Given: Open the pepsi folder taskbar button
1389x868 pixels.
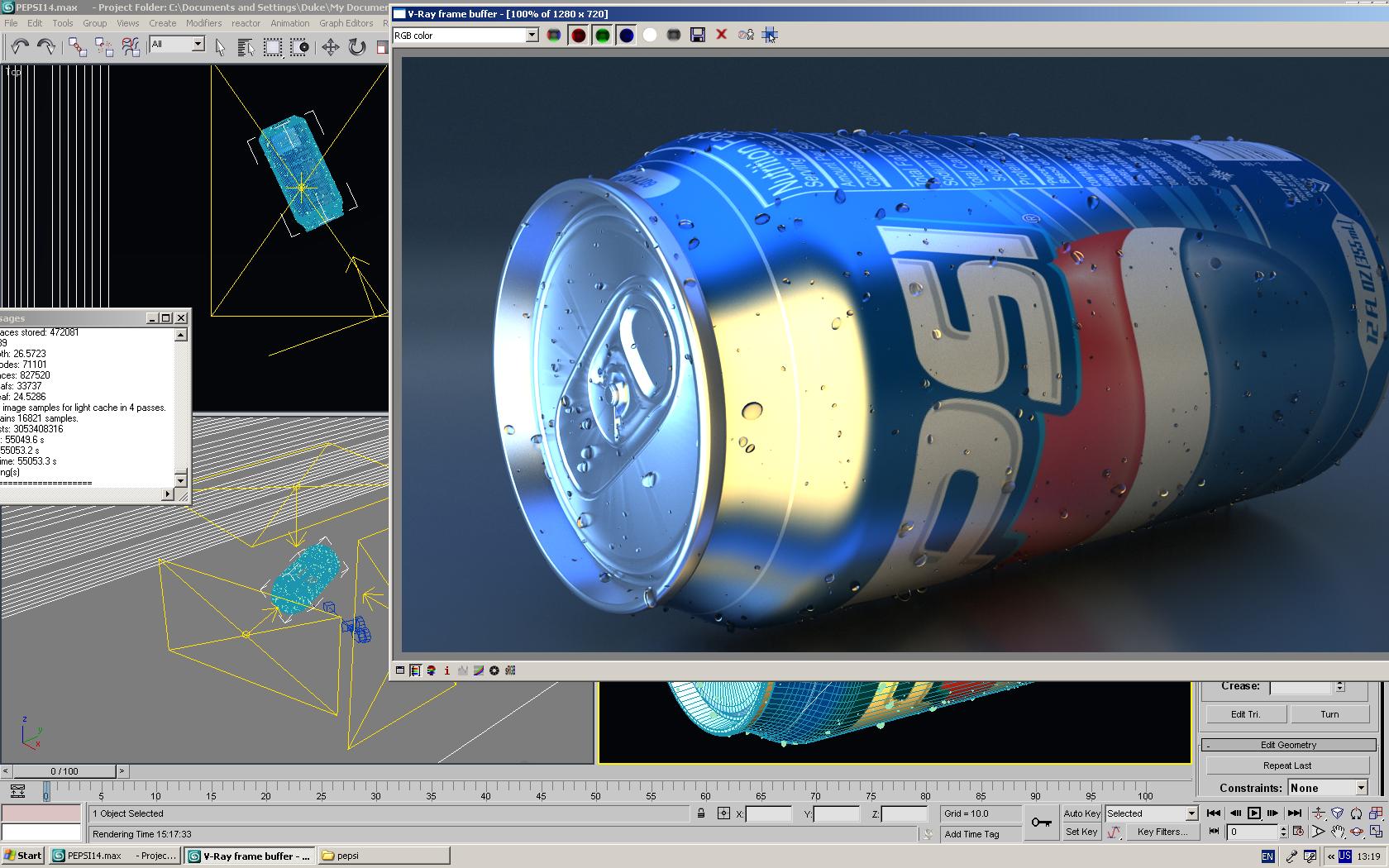Looking at the screenshot, I should click(x=384, y=856).
